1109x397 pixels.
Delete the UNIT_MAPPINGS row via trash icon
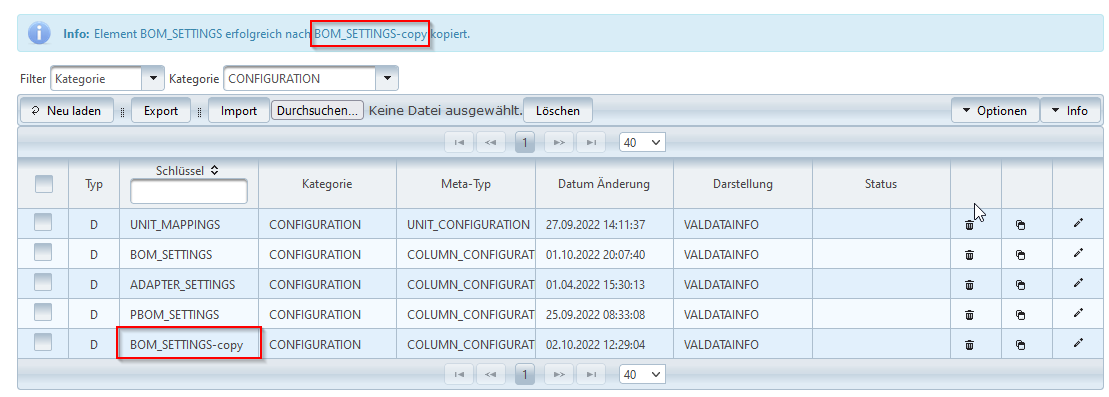click(x=970, y=225)
